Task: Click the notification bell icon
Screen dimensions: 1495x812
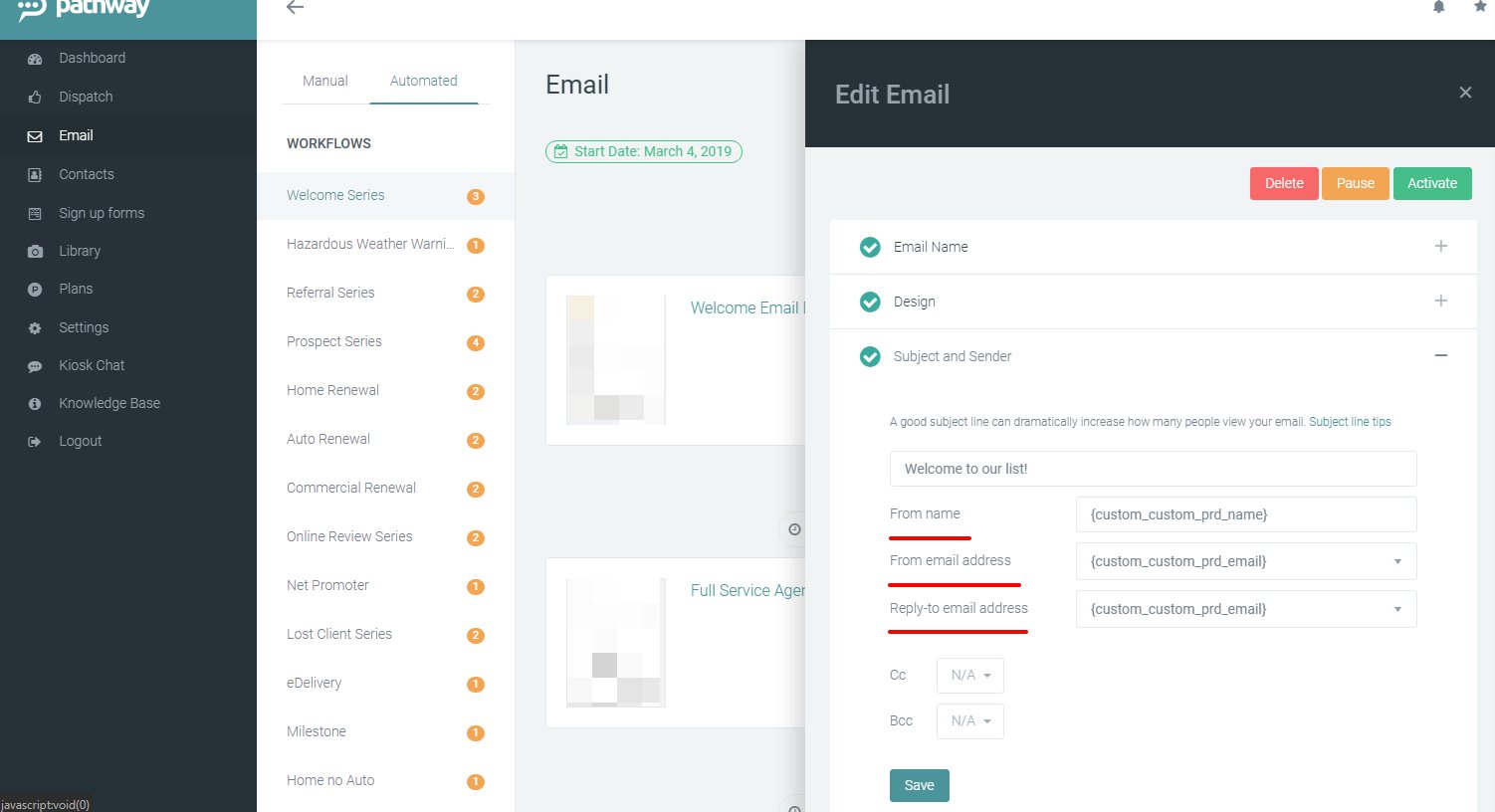Action: pyautogui.click(x=1438, y=7)
